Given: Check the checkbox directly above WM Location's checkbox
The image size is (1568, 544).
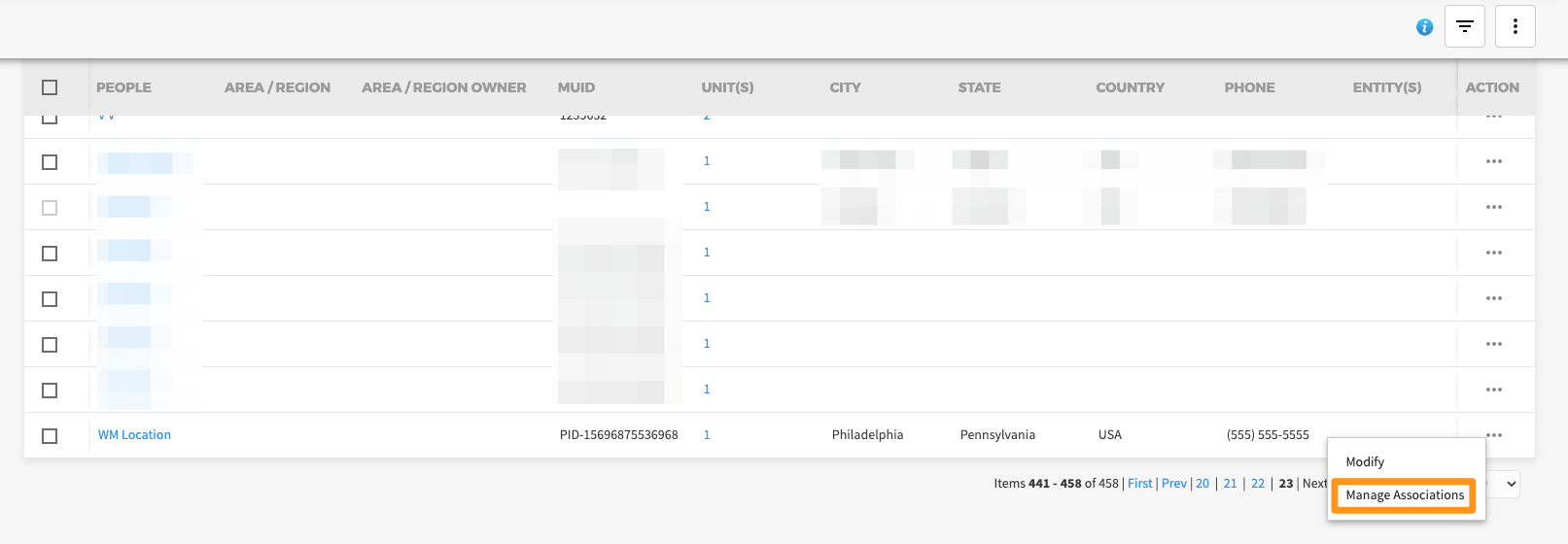Looking at the screenshot, I should [x=50, y=391].
